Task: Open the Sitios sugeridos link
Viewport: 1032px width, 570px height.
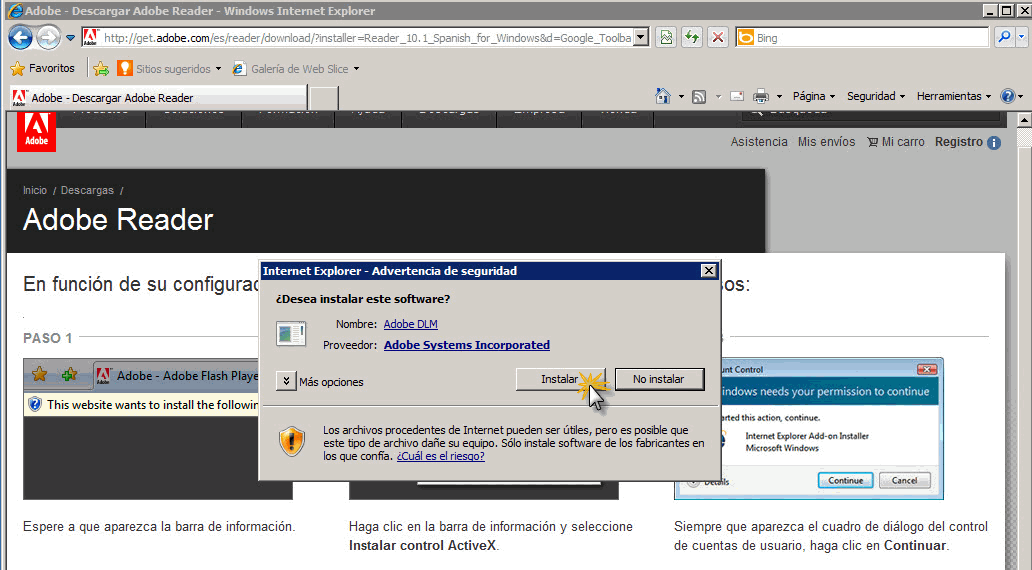Action: tap(168, 68)
